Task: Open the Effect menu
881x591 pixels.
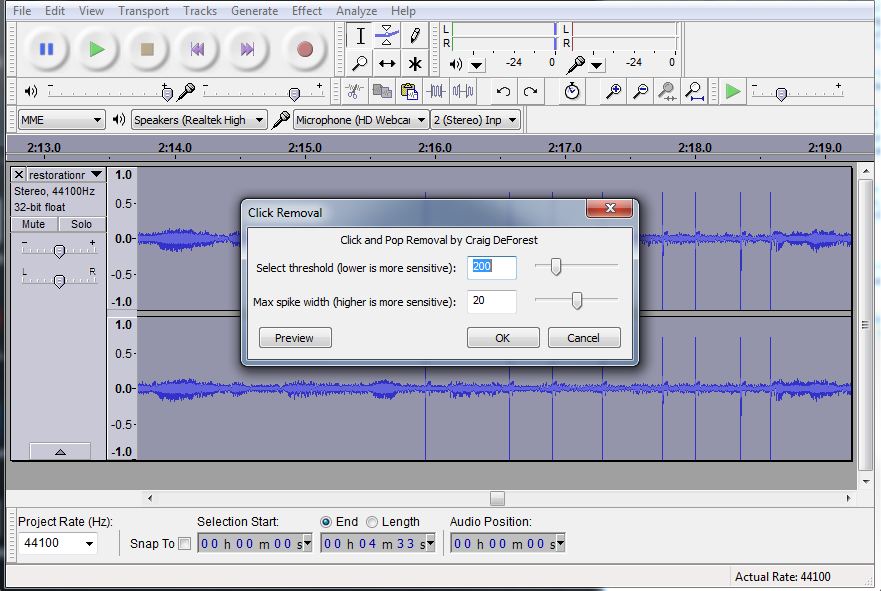Action: (306, 11)
